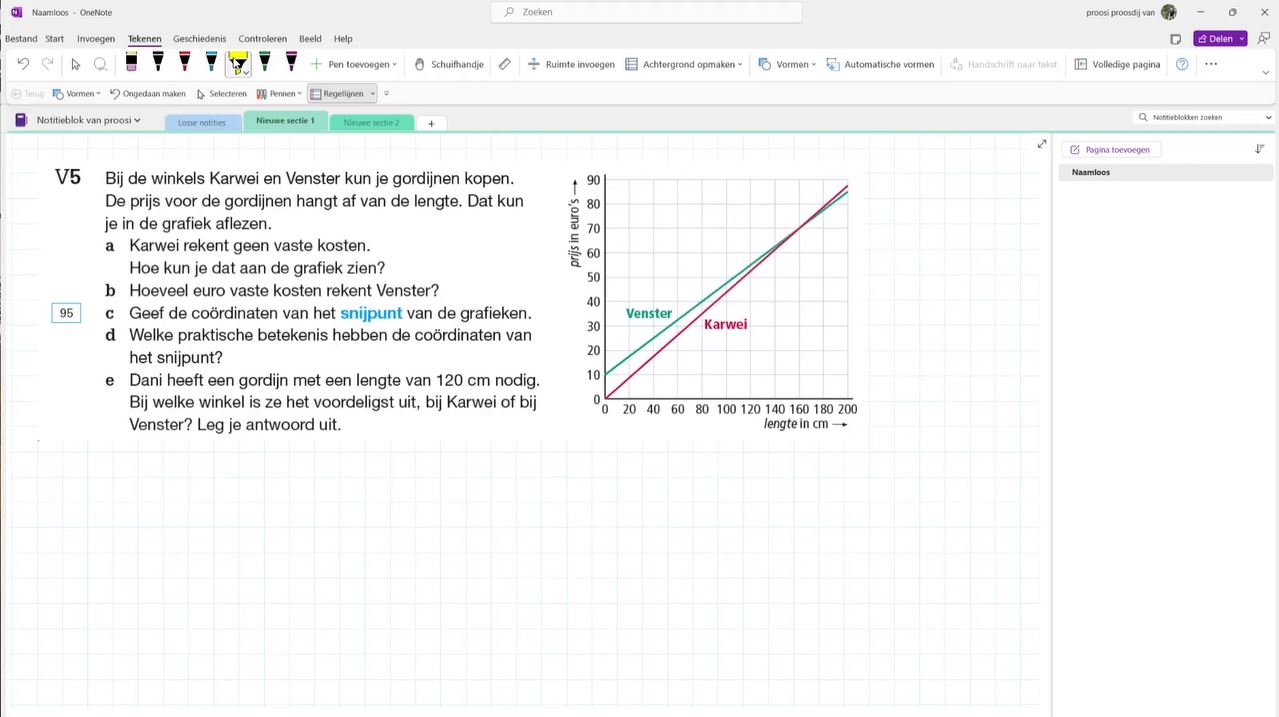1279x717 pixels.
Task: Click the Delen share button
Action: tap(1215, 39)
